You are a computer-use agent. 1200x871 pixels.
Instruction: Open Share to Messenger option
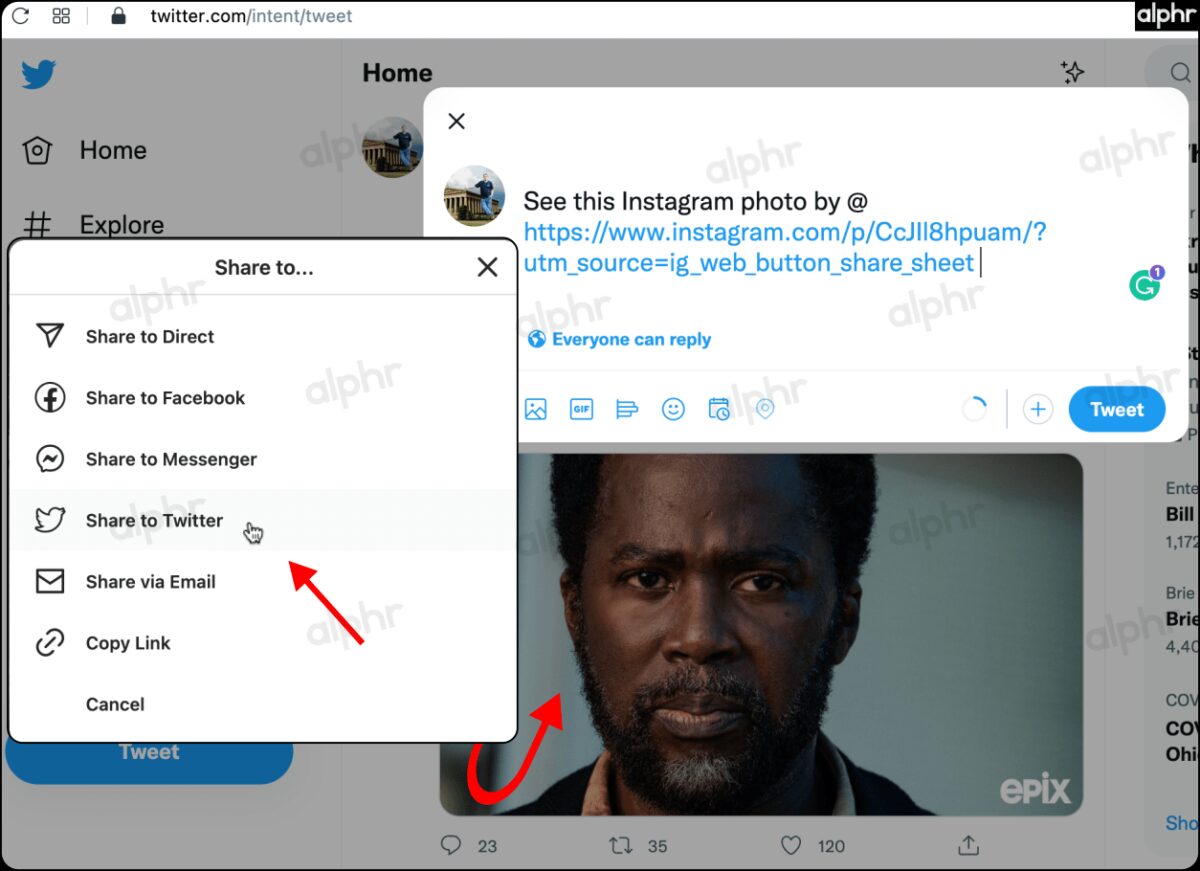tap(170, 459)
